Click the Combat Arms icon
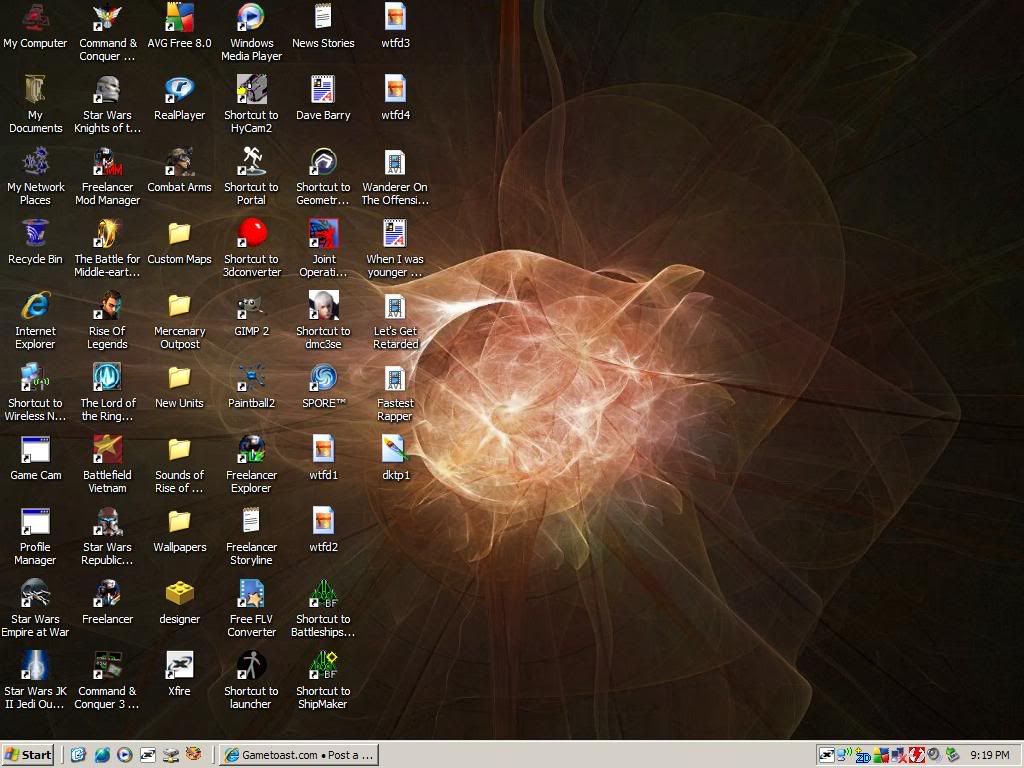This screenshot has height=768, width=1024. point(179,161)
